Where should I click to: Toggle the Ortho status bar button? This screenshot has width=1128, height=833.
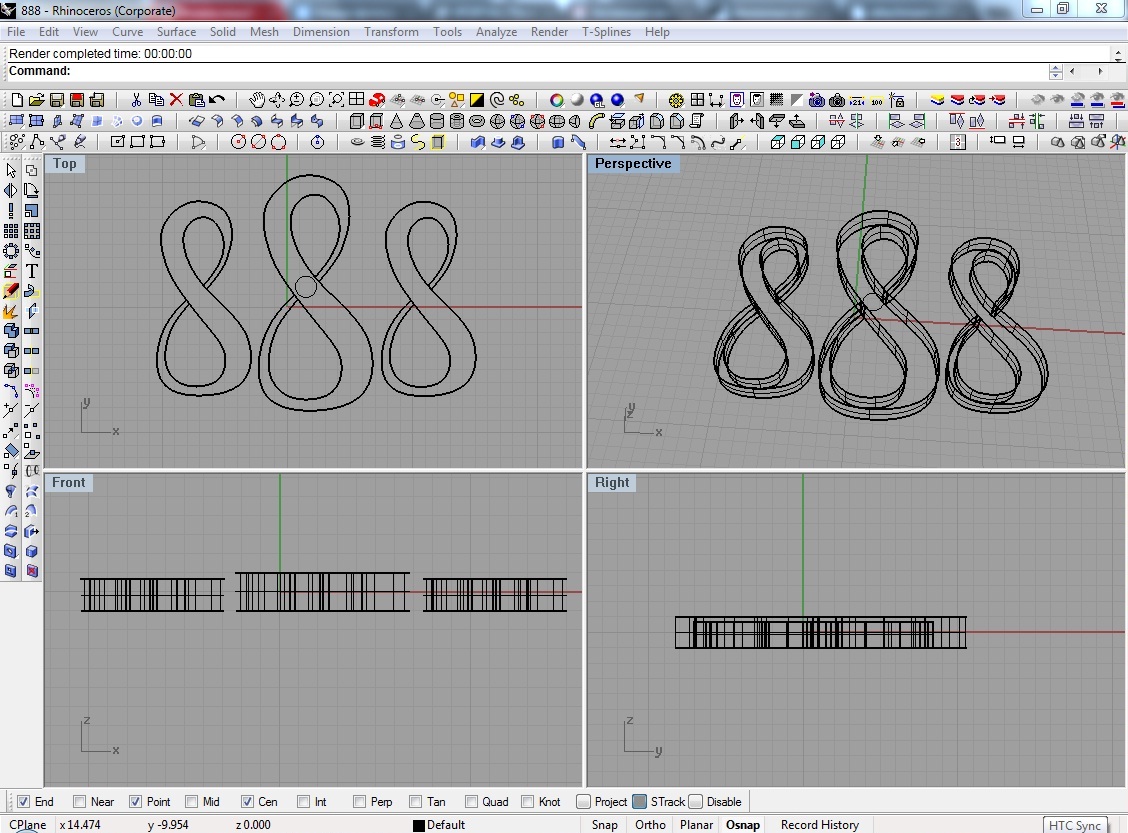click(650, 825)
